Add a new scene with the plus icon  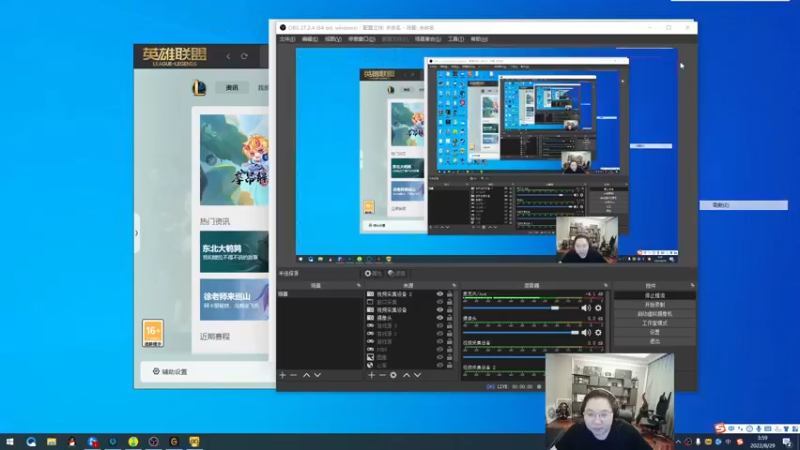pyautogui.click(x=283, y=375)
